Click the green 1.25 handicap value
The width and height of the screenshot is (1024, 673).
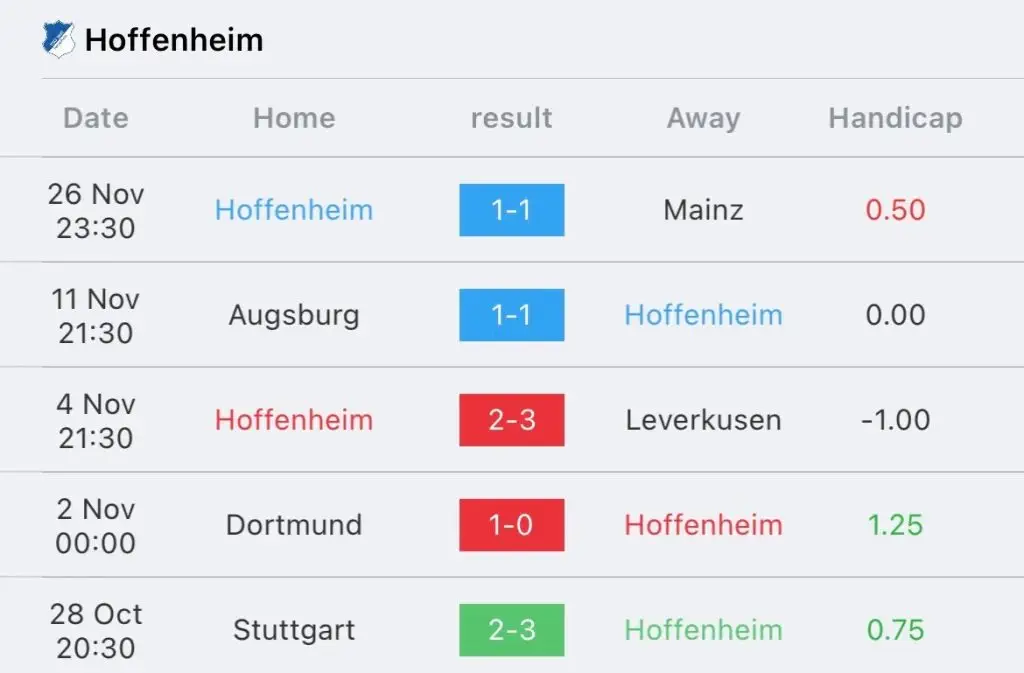895,525
